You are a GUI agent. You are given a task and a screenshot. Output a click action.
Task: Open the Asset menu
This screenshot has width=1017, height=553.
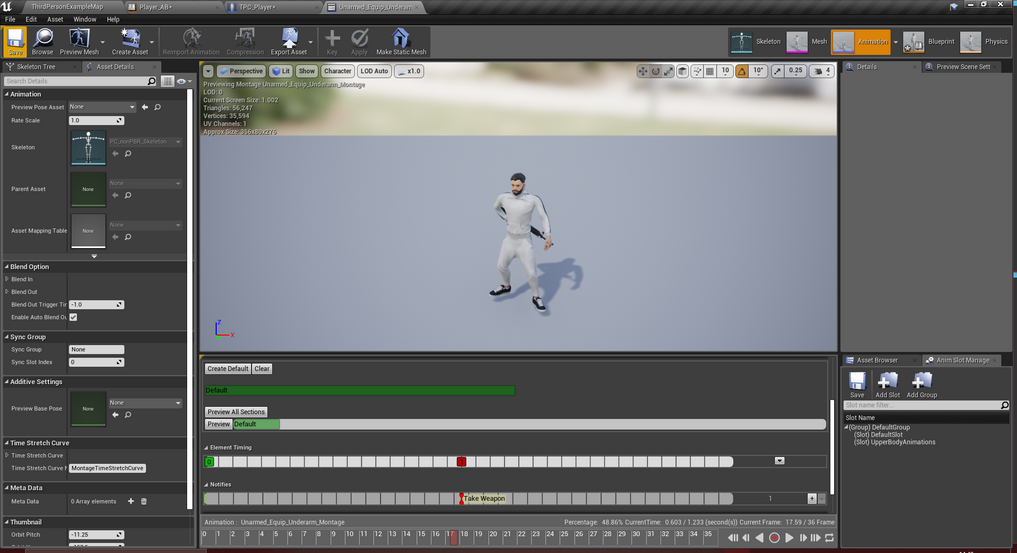click(x=55, y=19)
